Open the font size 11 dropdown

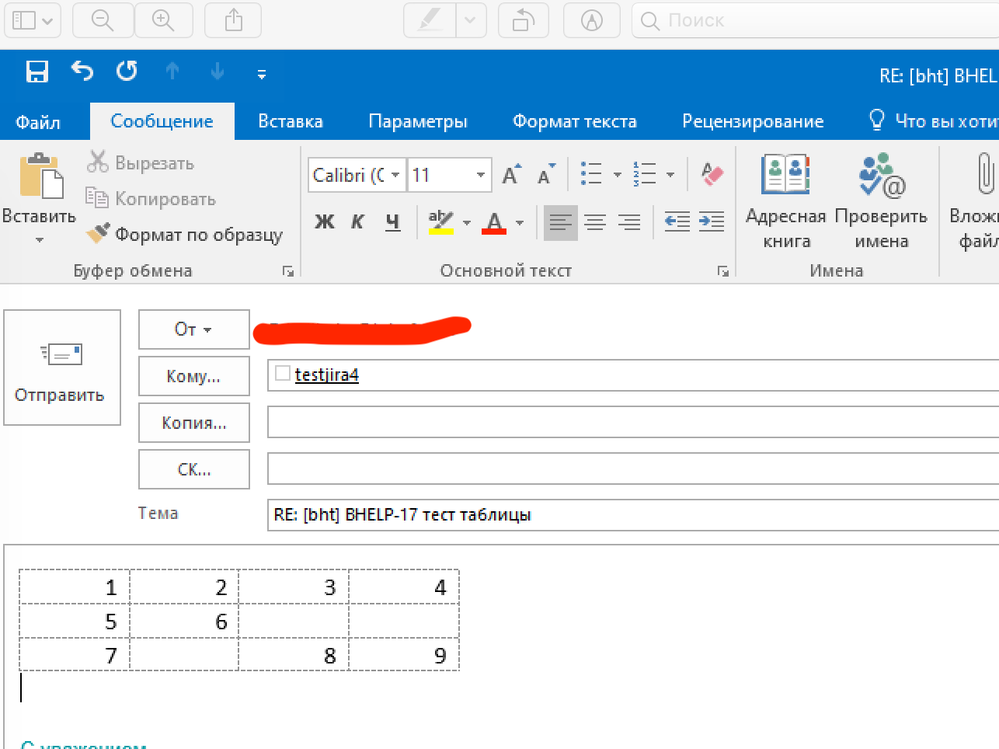[480, 175]
